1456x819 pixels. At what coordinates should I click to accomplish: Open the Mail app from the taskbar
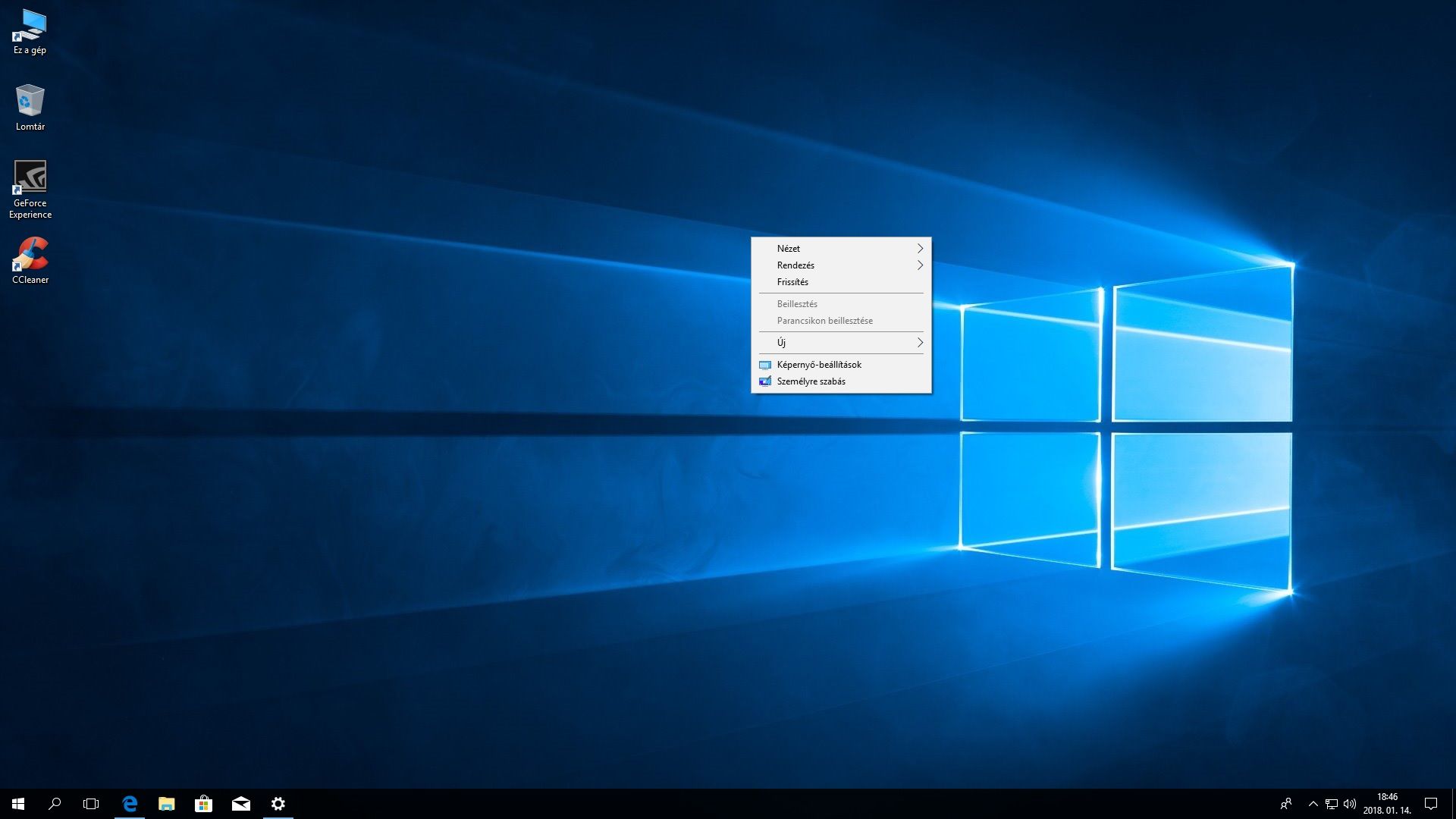coord(241,804)
